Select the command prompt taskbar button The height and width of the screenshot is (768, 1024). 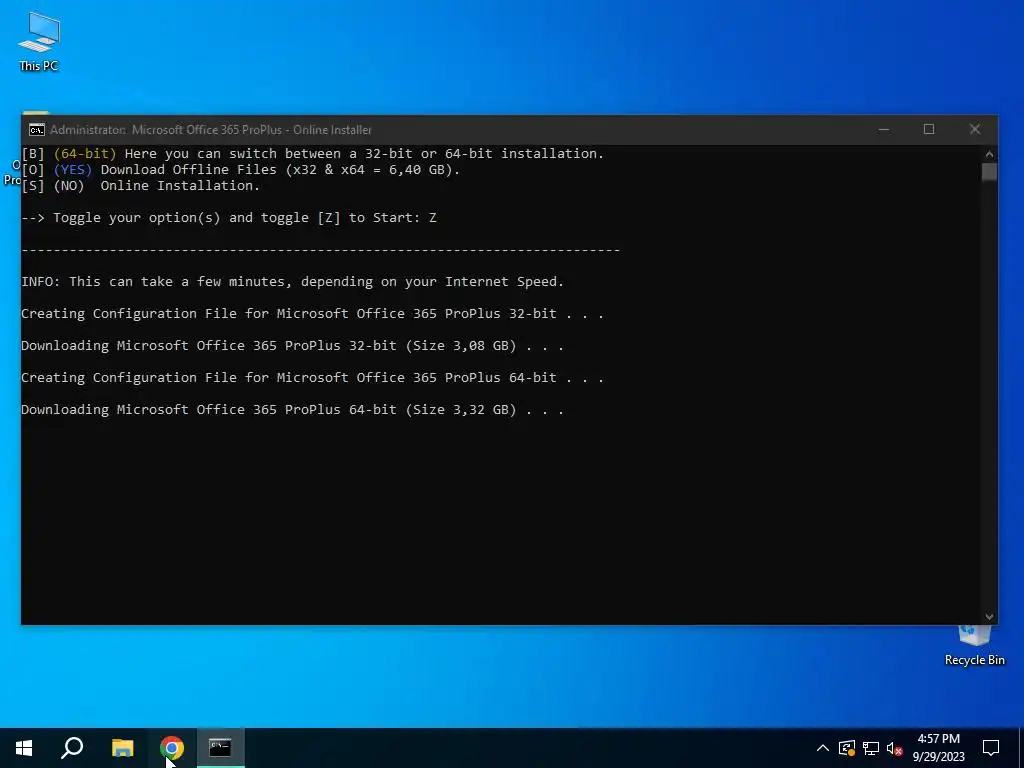tap(220, 748)
